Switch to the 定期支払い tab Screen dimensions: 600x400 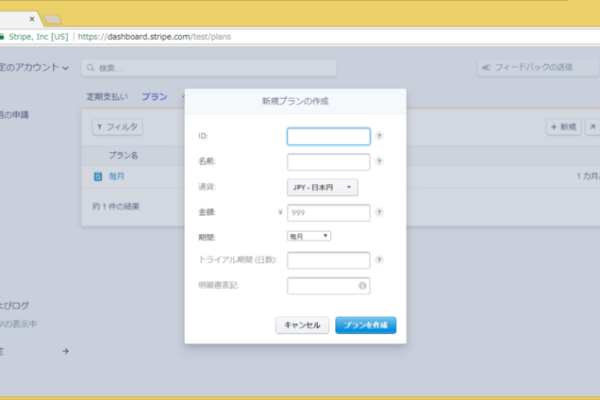coord(108,97)
